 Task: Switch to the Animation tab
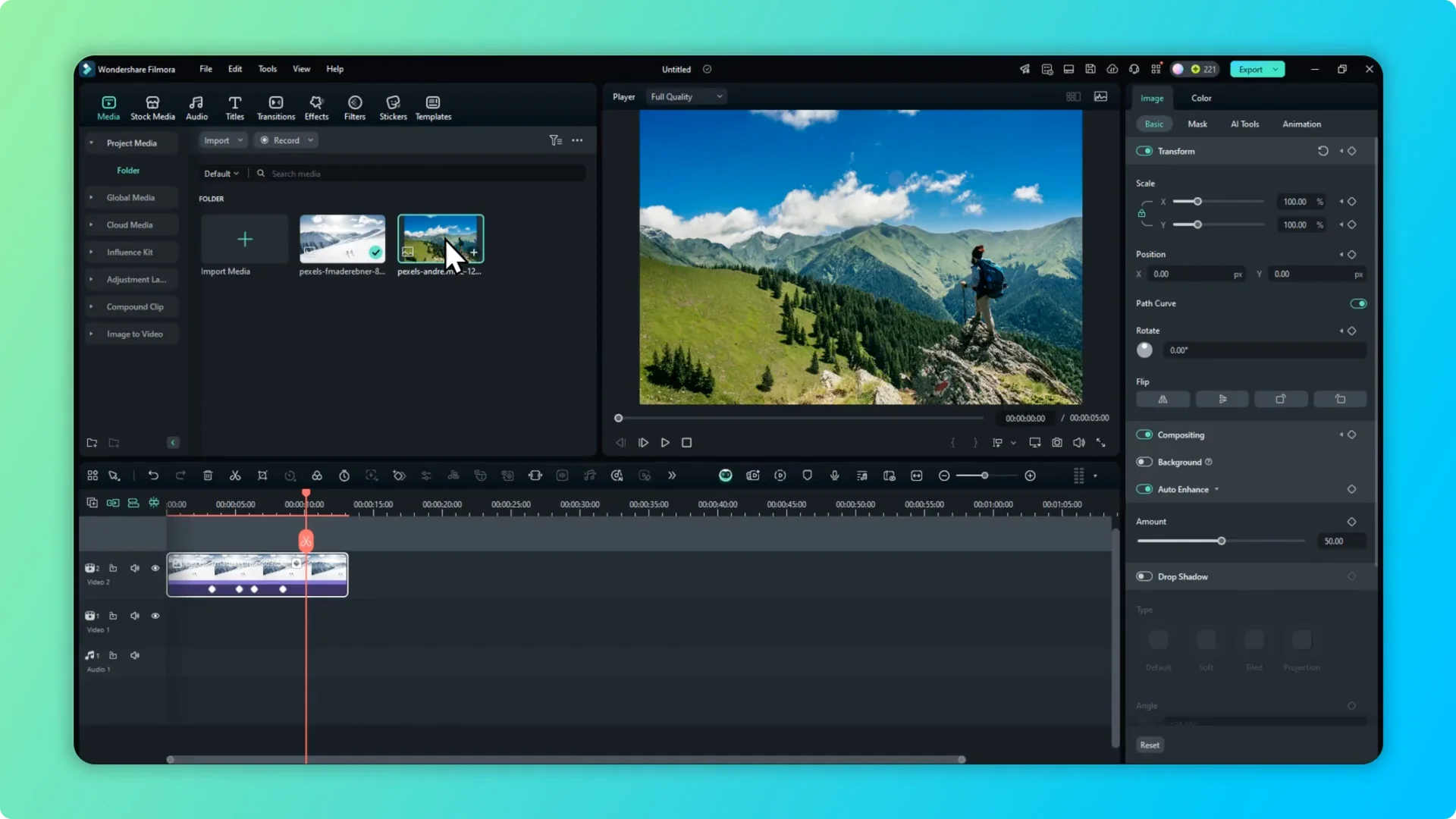point(1301,124)
